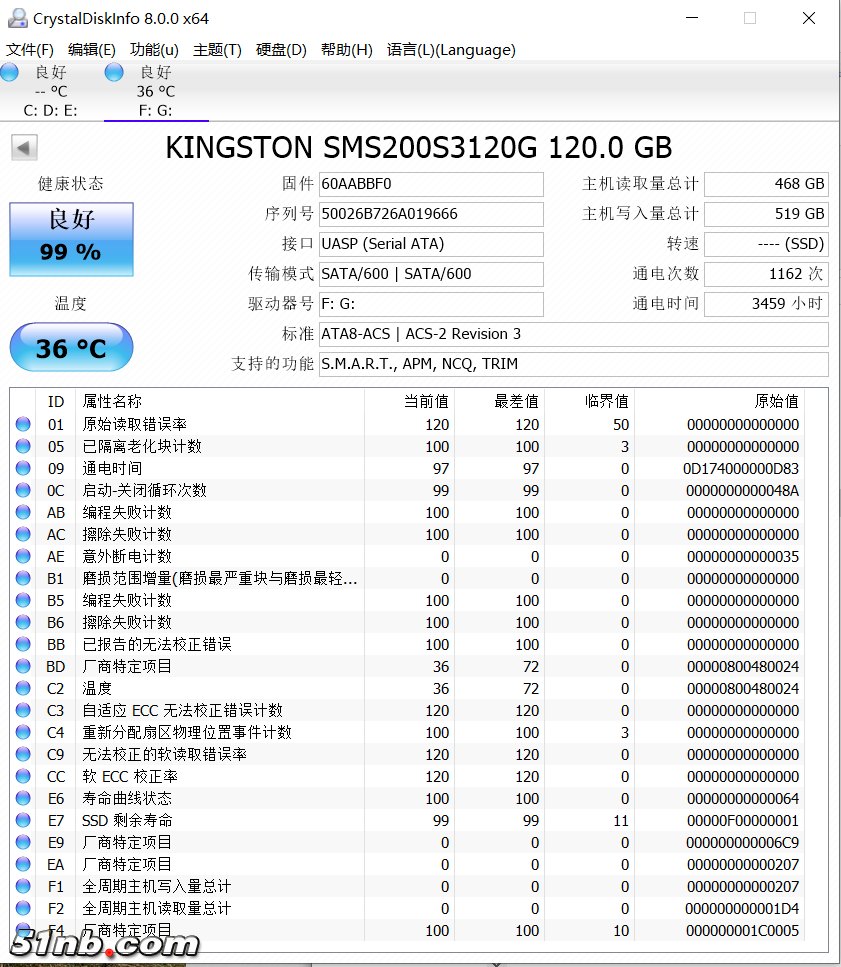Click the 良好 99 % health status button
Viewport: 841px width, 967px height.
tap(71, 239)
